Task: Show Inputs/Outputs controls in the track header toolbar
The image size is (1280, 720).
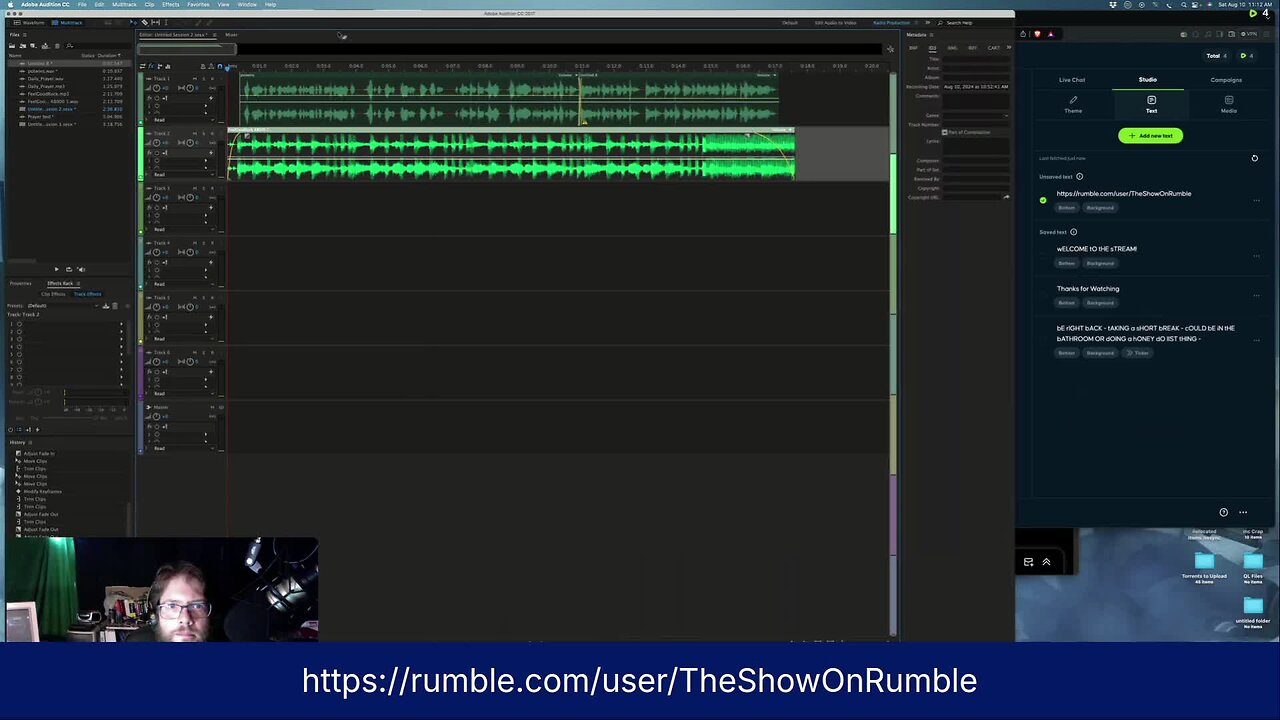Action: [143, 66]
